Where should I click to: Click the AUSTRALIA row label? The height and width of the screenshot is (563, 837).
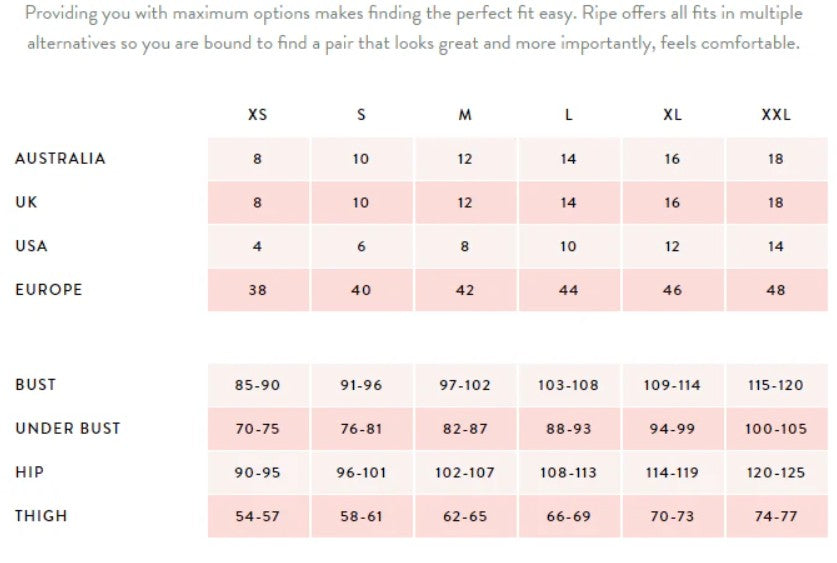60,158
